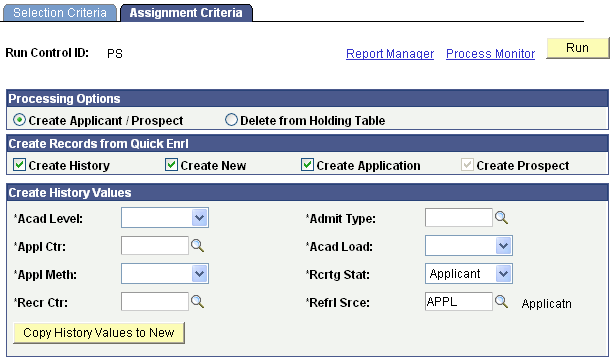Open lookup magnifier for Refrl Srce

pos(501,302)
